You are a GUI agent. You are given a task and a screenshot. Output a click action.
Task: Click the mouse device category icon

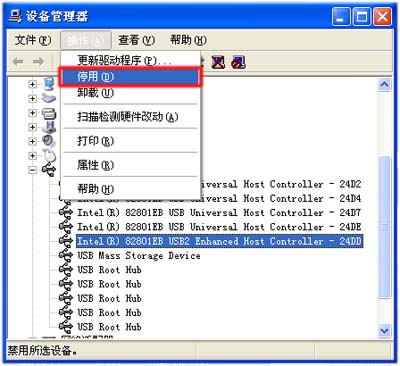[49, 155]
